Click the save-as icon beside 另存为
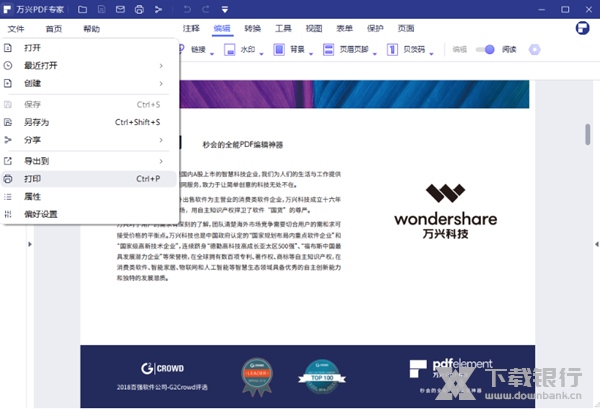This screenshot has height=409, width=600. 8,122
